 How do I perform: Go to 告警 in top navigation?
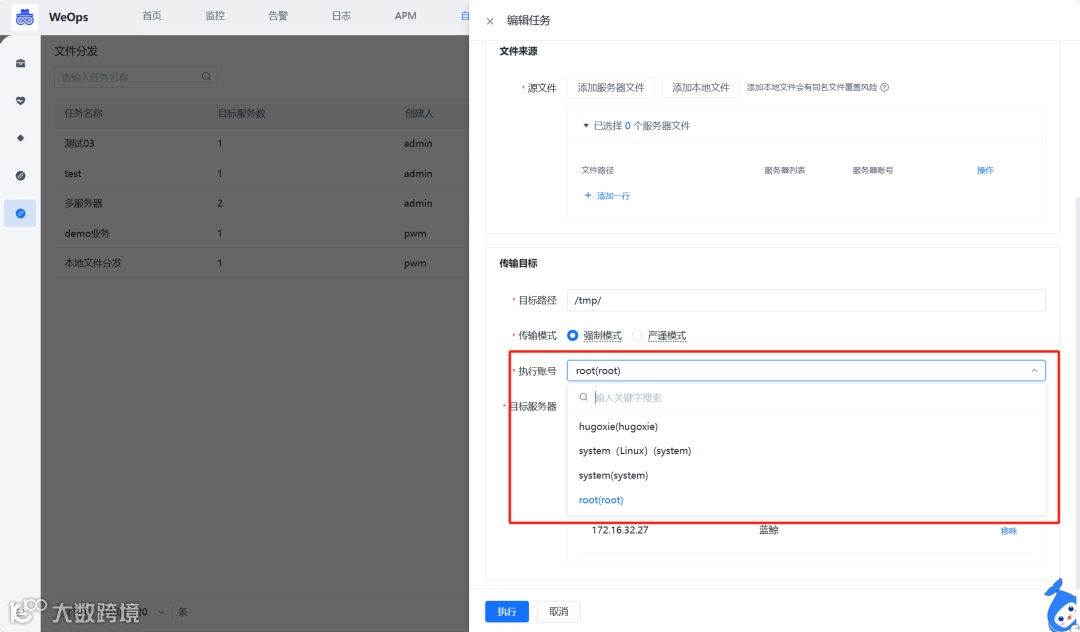[278, 15]
